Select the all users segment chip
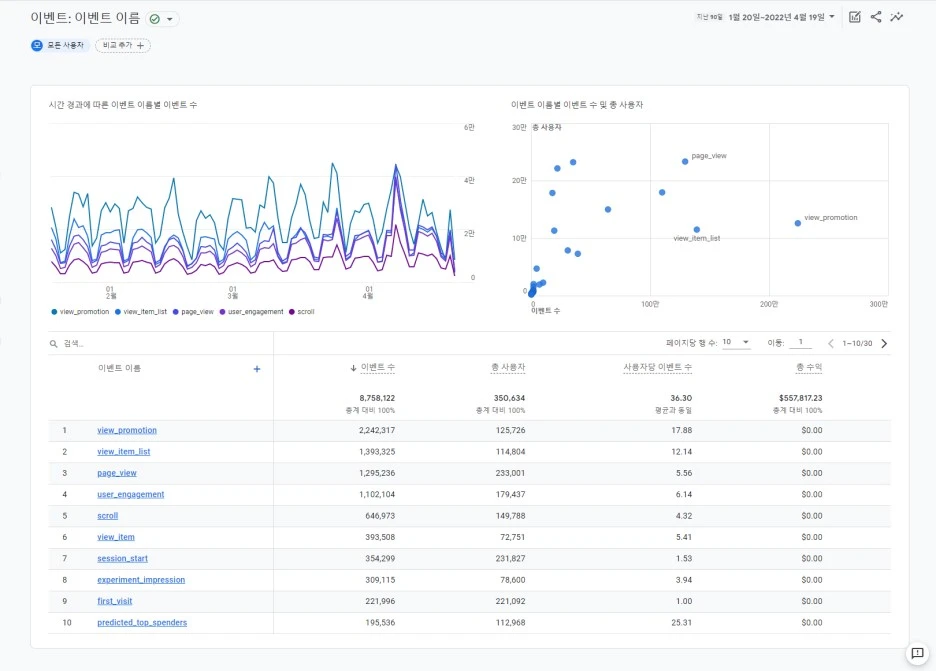 (59, 45)
